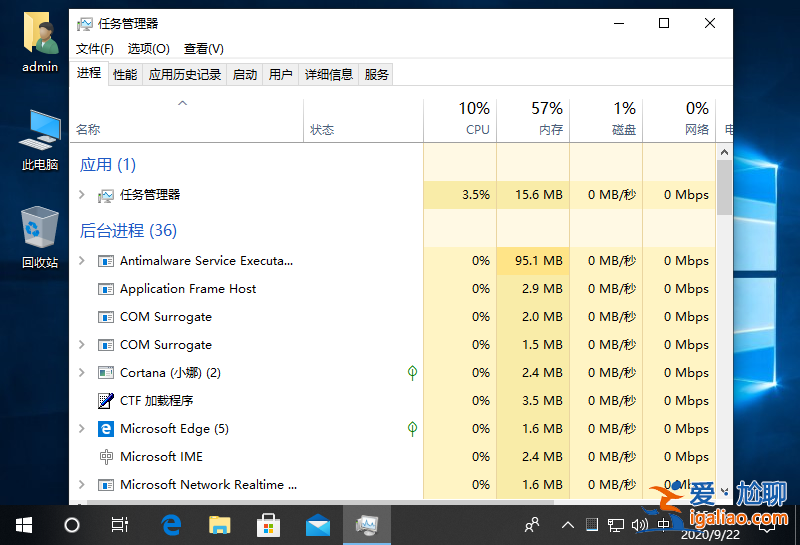
Task: Open File Explorer from the taskbar
Action: [219, 525]
